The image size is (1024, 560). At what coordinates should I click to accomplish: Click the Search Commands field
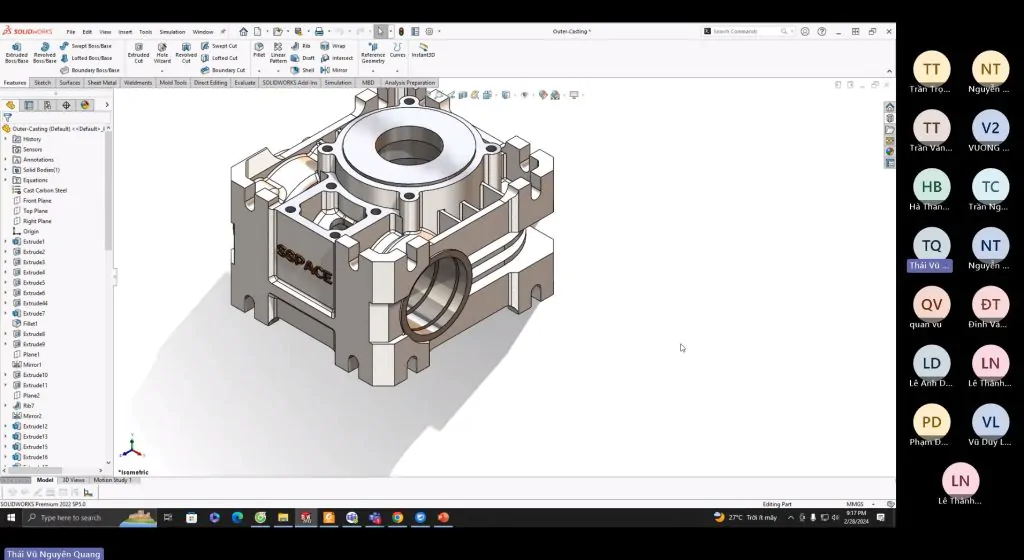click(x=746, y=31)
